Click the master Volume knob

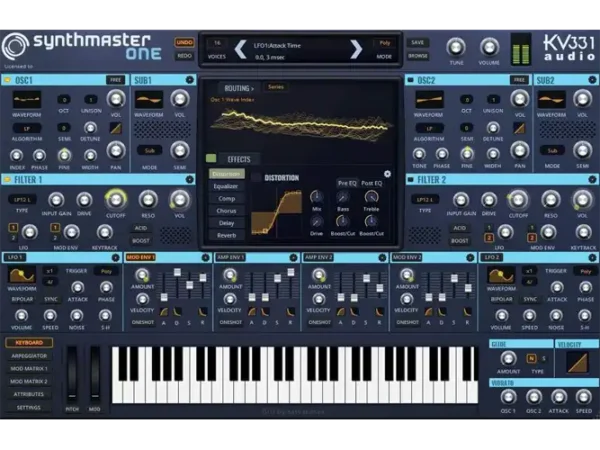pyautogui.click(x=489, y=47)
